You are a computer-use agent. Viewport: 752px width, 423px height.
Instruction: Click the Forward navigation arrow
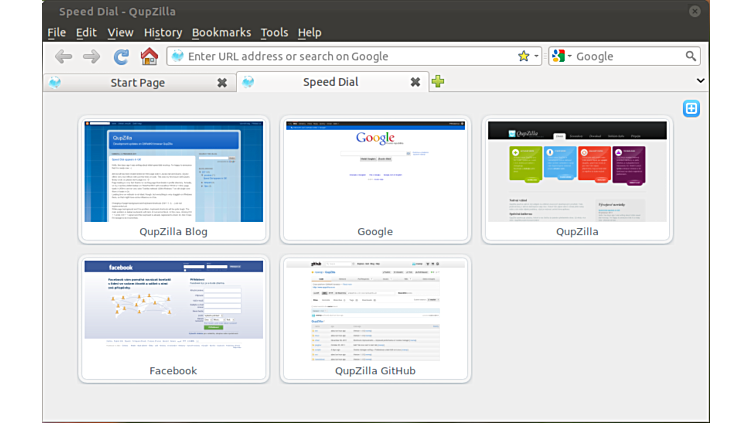tap(91, 57)
